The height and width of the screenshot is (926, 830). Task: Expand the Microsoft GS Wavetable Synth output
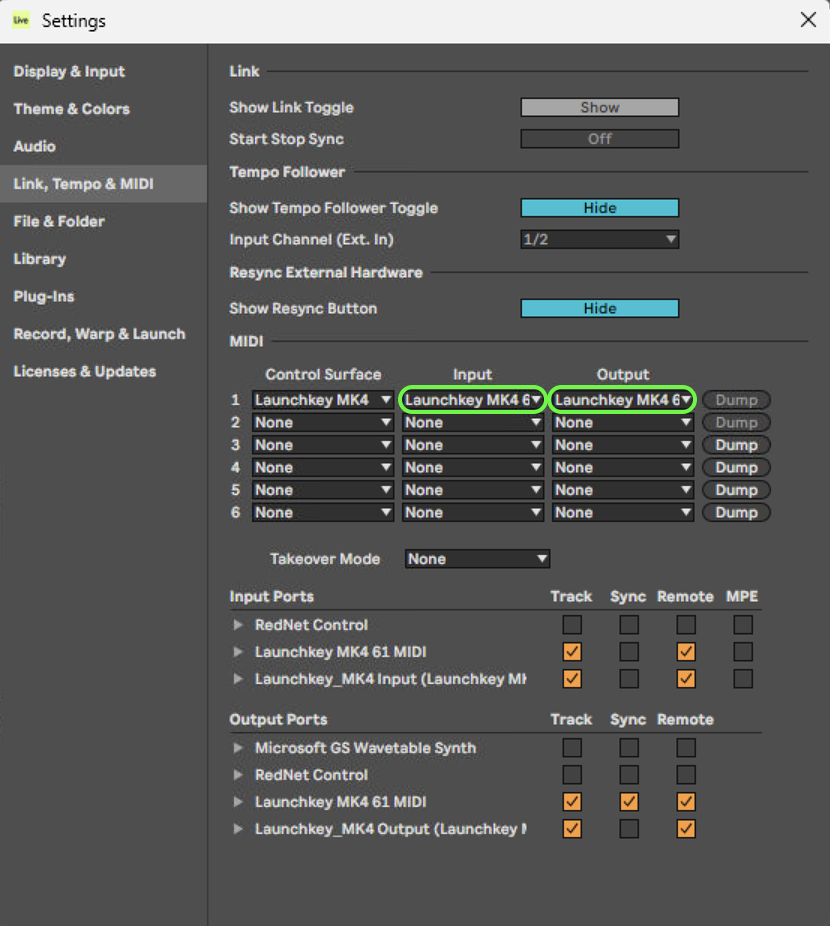pos(238,748)
